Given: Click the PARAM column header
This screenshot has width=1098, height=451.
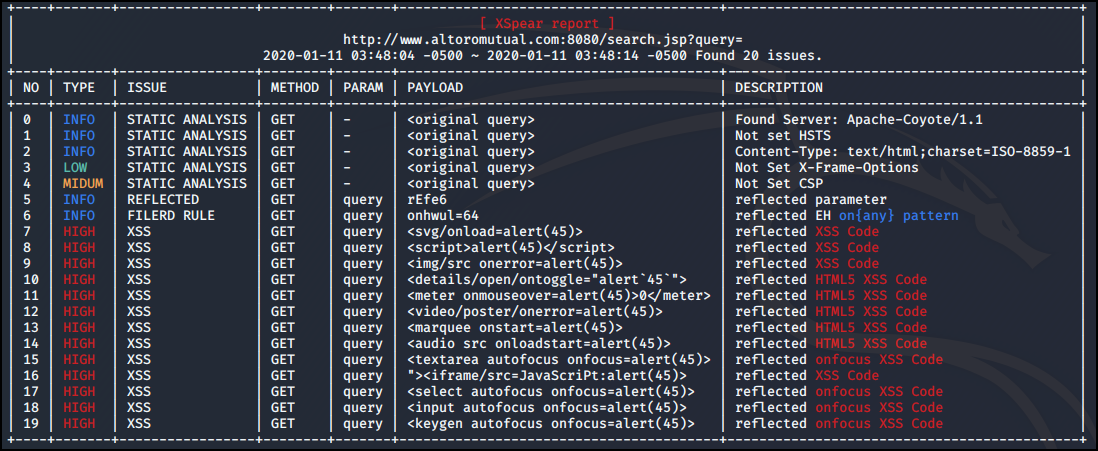Looking at the screenshot, I should click(363, 88).
